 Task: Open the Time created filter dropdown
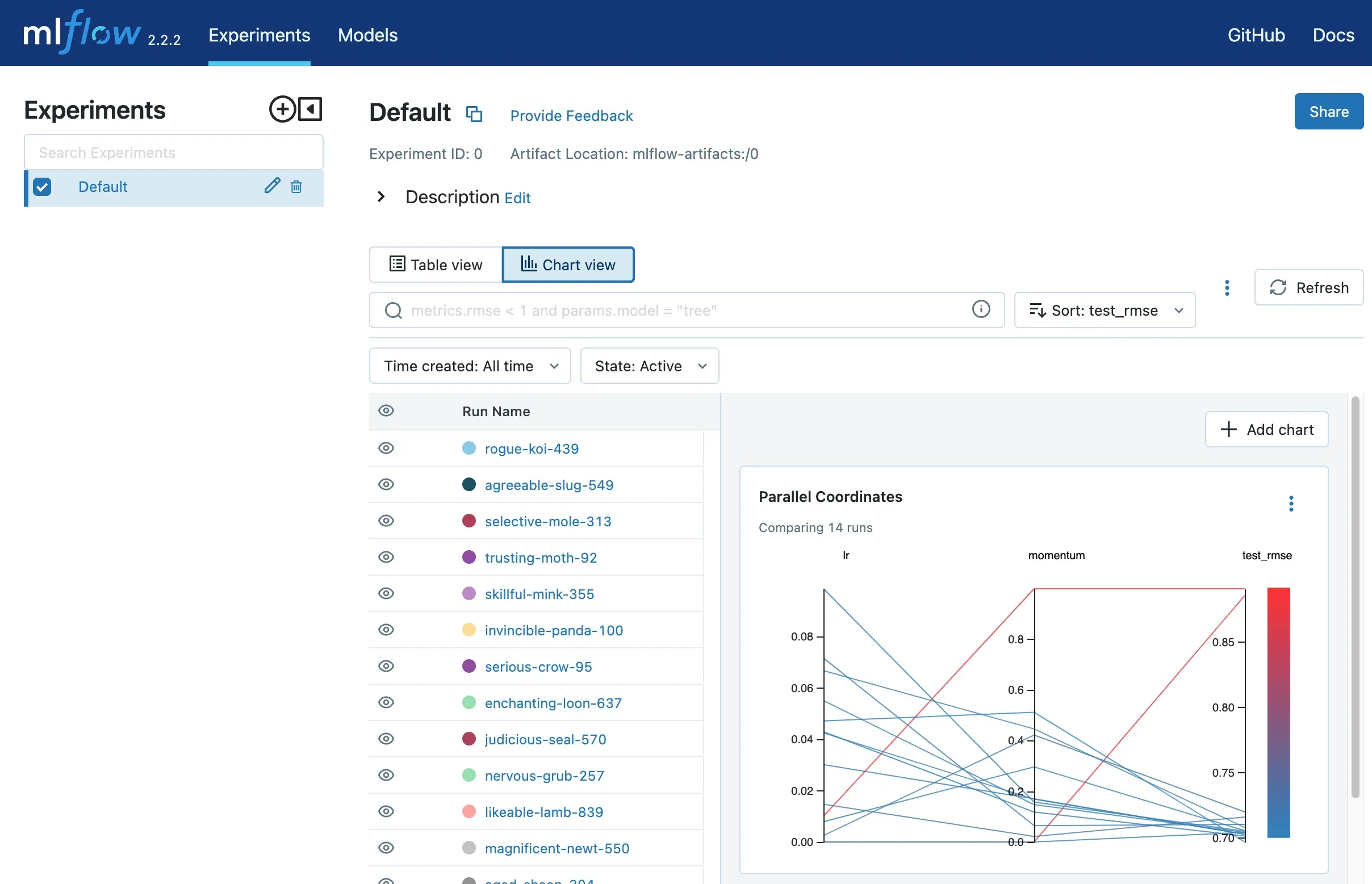(470, 366)
